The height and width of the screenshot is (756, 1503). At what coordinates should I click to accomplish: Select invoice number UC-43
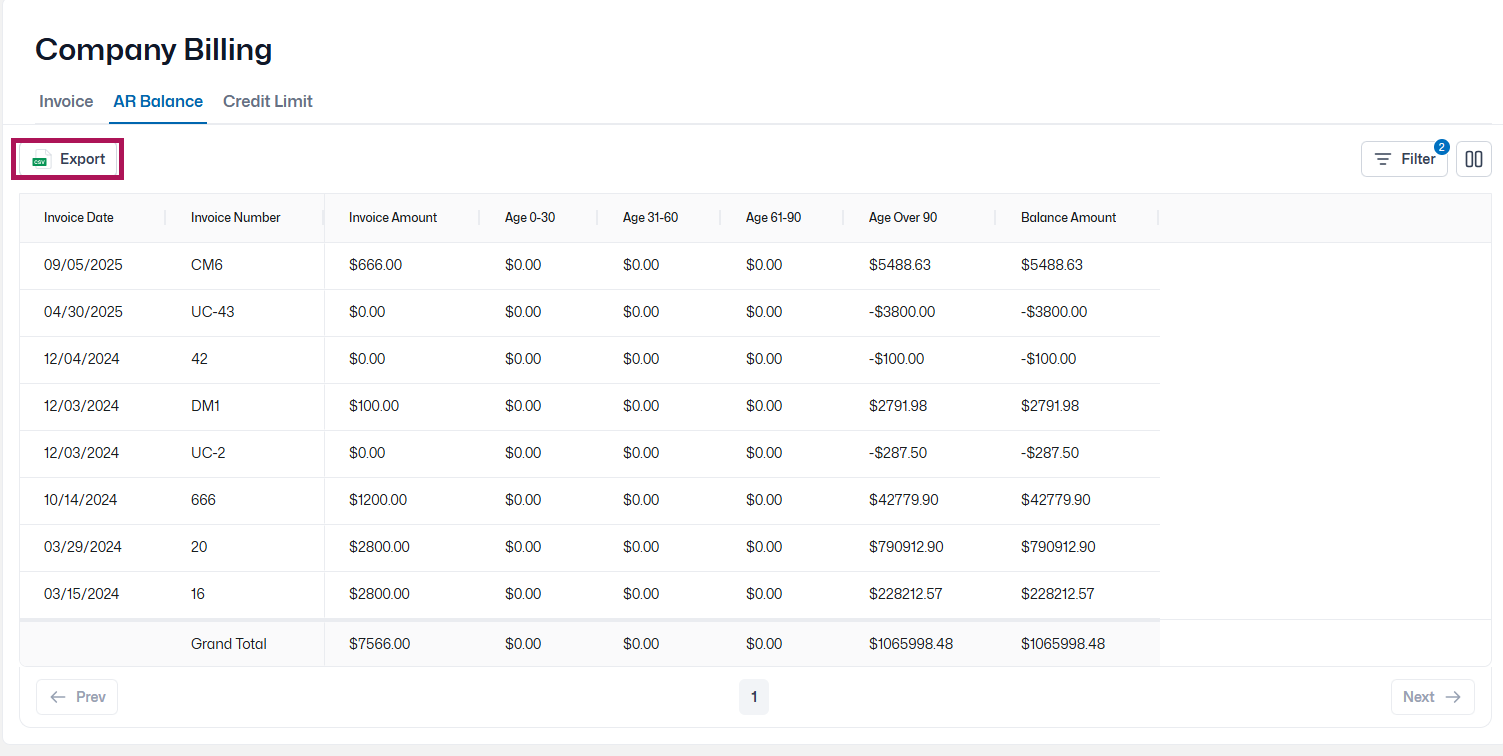point(213,312)
